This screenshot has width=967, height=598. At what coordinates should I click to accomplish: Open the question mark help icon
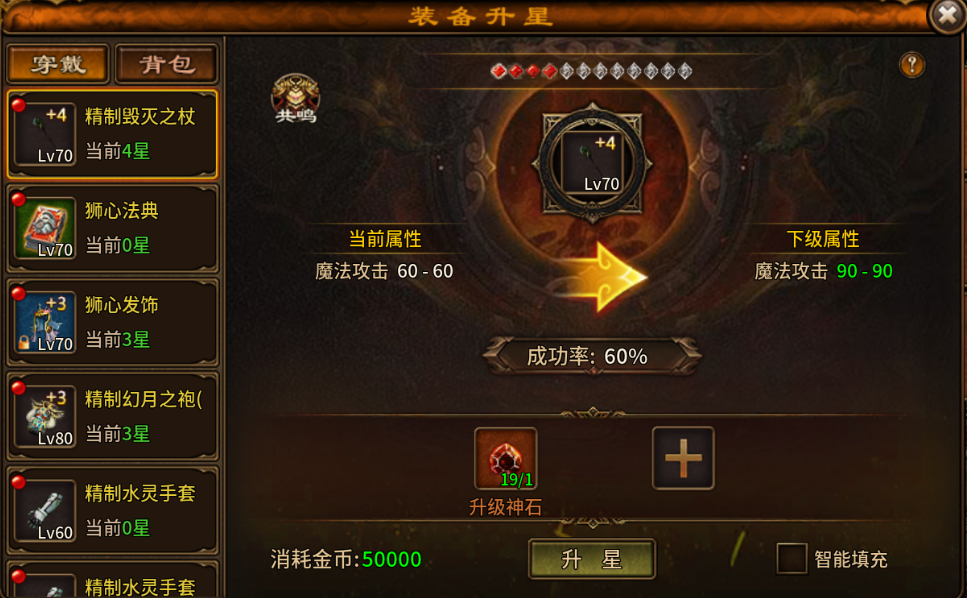tap(911, 65)
